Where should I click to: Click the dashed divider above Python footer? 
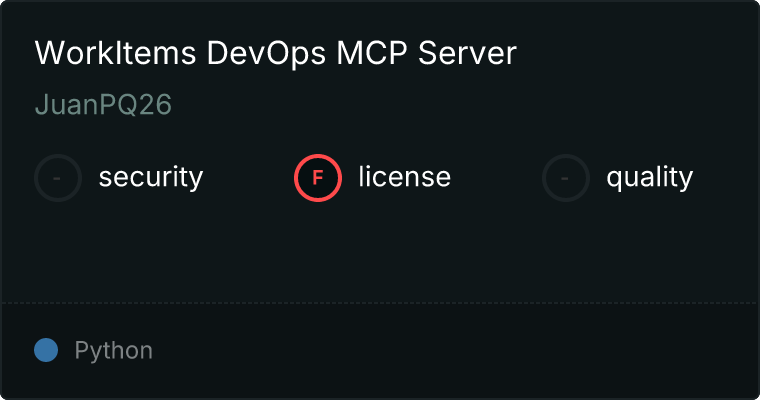(x=380, y=302)
